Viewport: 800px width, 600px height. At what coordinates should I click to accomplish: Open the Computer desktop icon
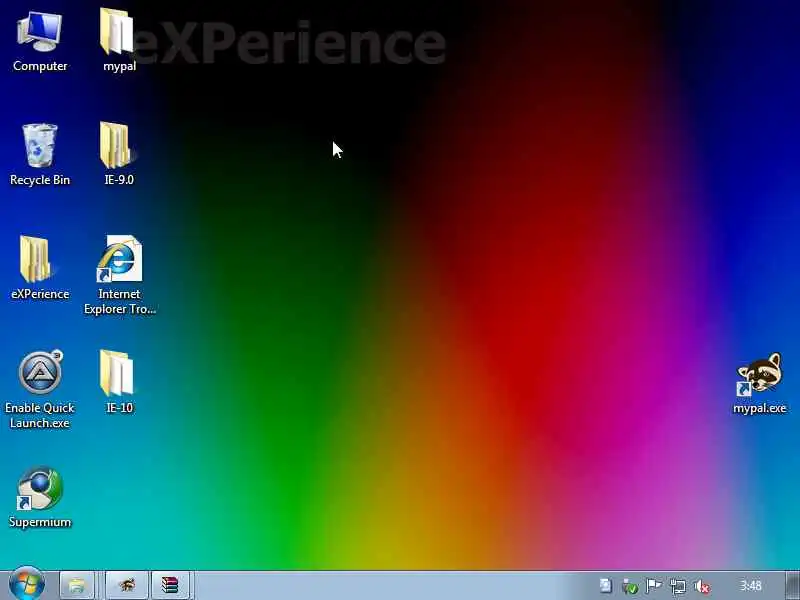(x=40, y=42)
